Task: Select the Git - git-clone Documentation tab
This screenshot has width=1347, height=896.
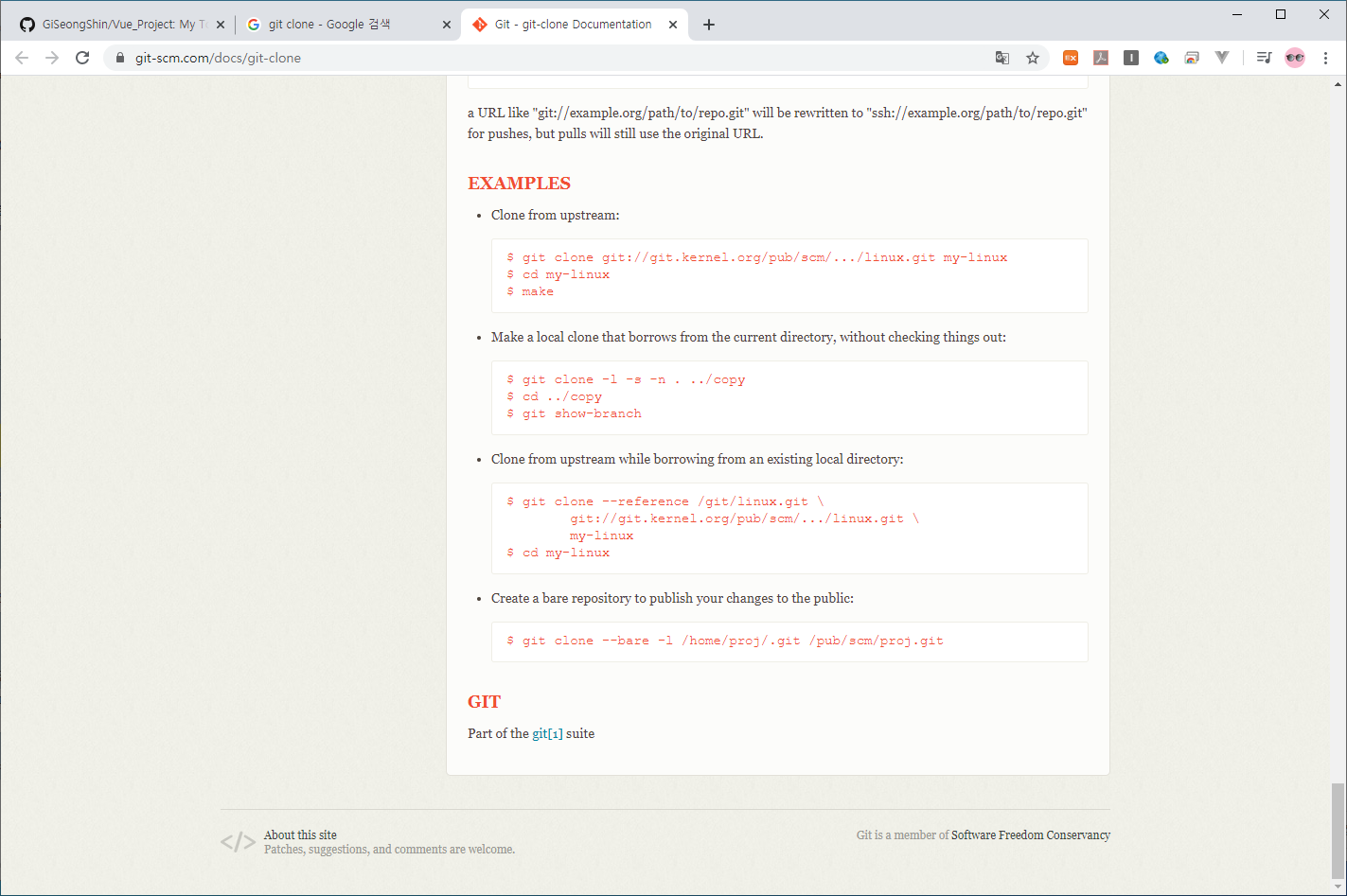Action: point(575,25)
